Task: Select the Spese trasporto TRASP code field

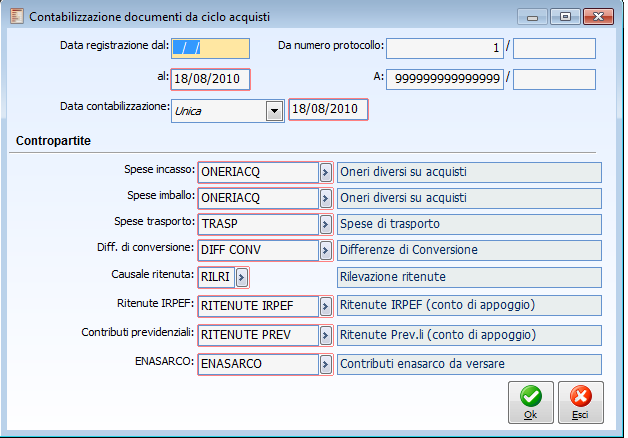Action: pos(258,225)
